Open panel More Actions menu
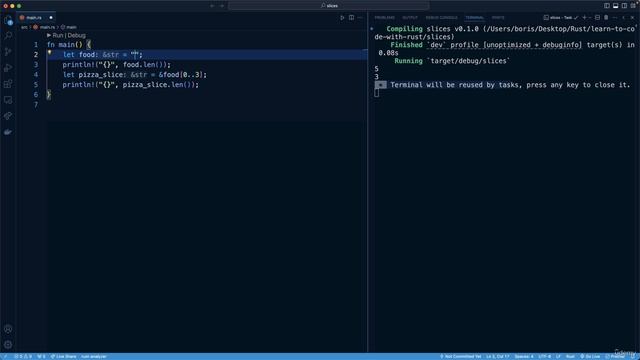This screenshot has height=360, width=640. (615, 18)
